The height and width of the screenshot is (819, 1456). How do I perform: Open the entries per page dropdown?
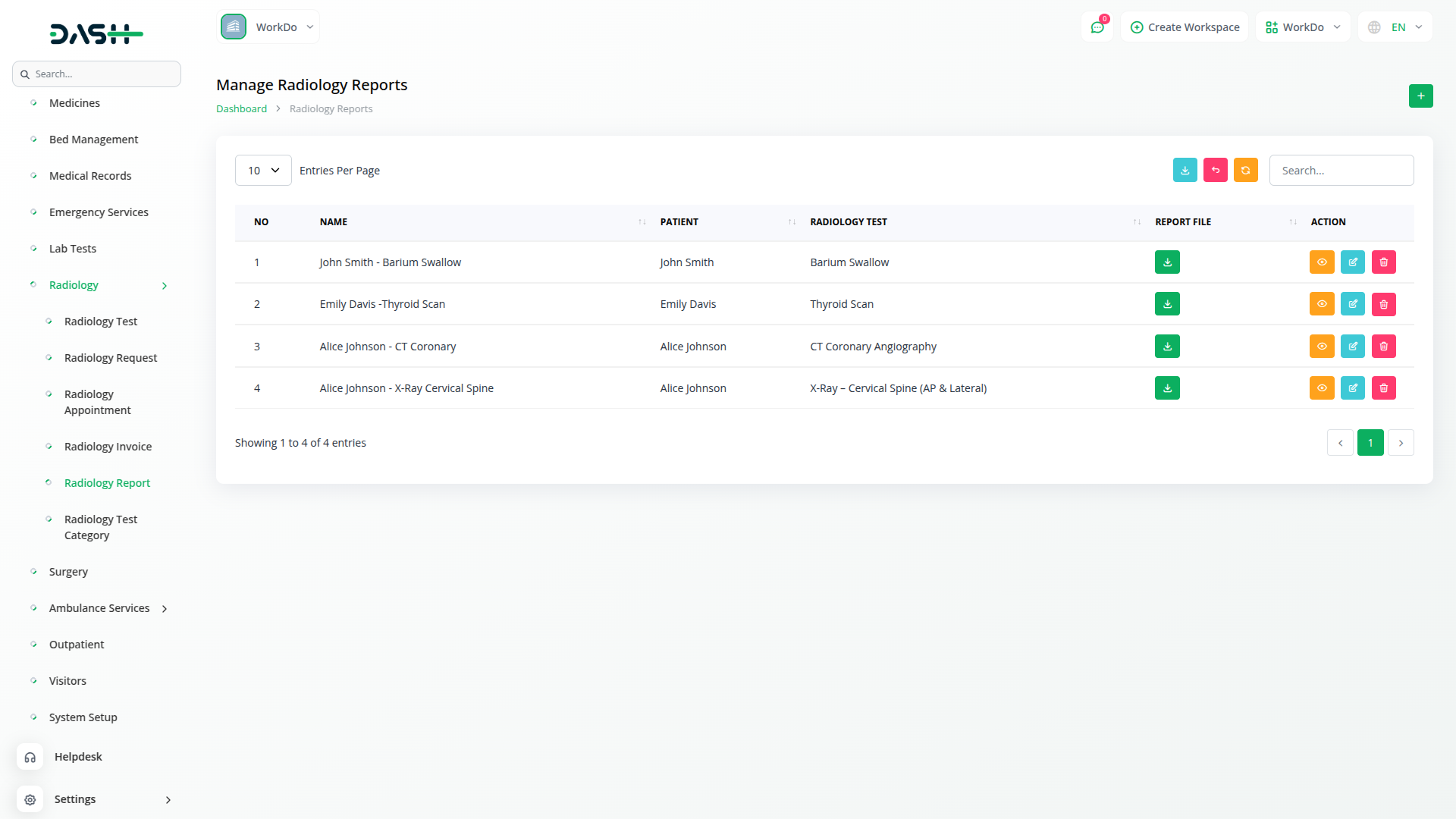point(263,171)
